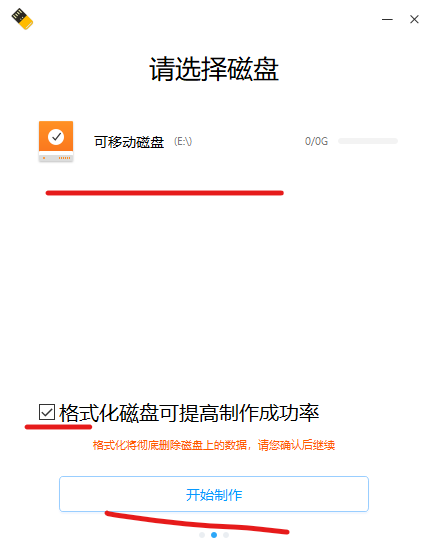Select the 可移动磁盘 entry name
The image size is (425, 547).
[129, 142]
